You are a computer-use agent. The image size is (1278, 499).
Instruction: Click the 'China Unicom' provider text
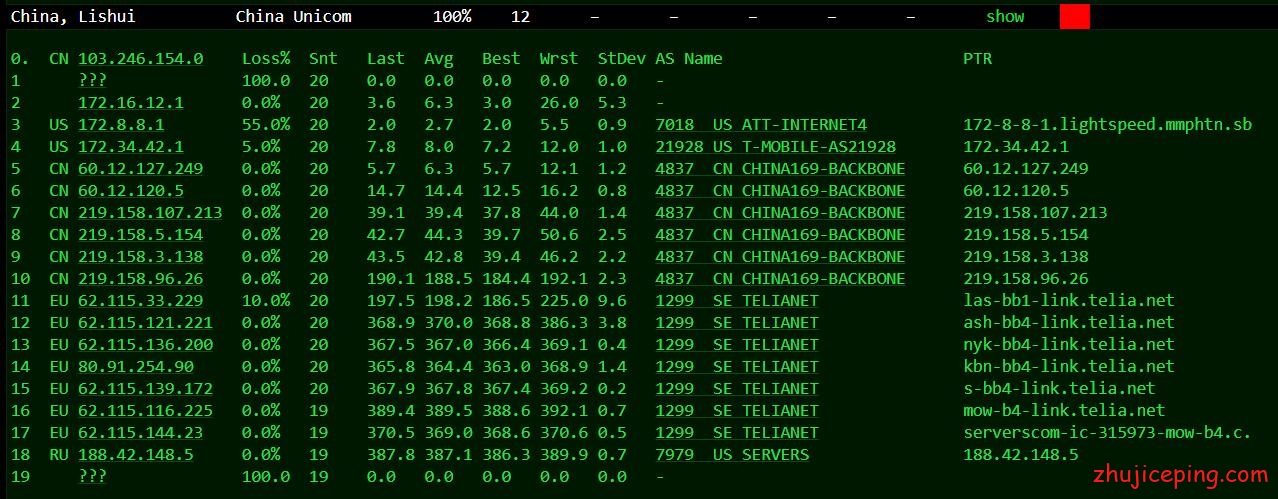(293, 16)
